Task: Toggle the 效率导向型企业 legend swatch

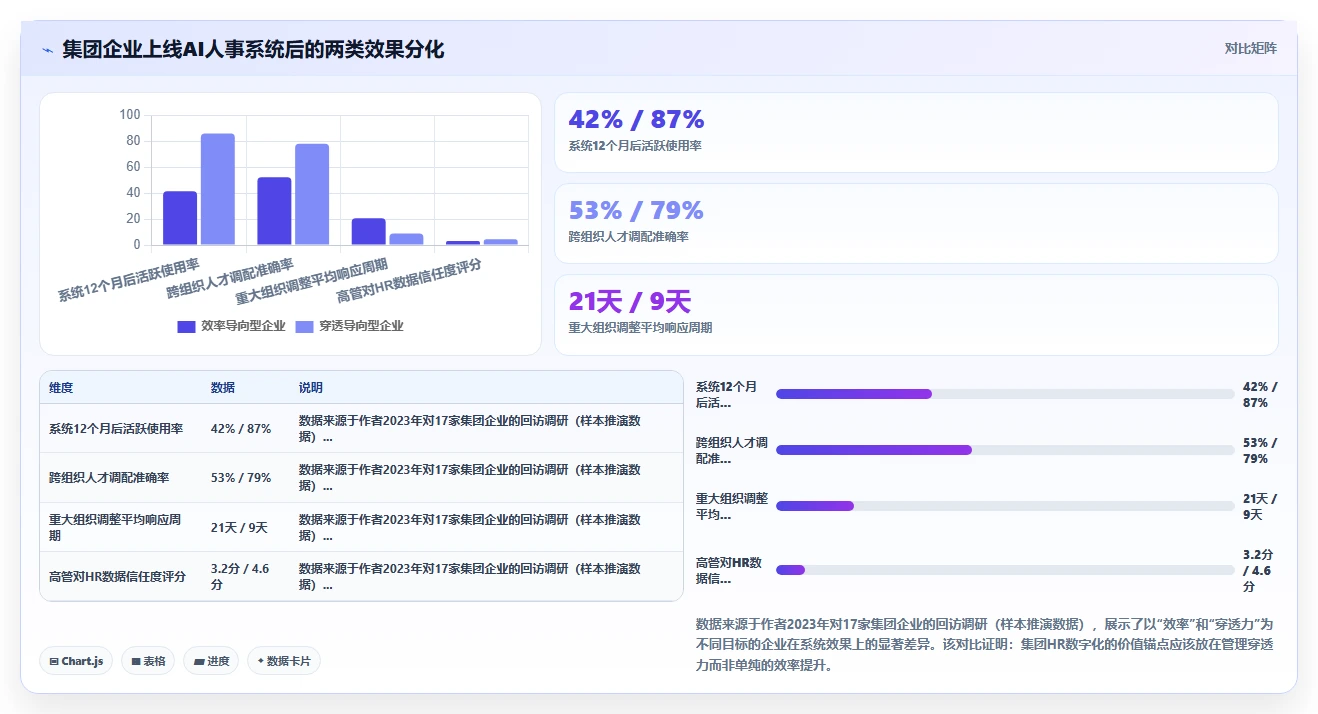Action: pos(186,326)
